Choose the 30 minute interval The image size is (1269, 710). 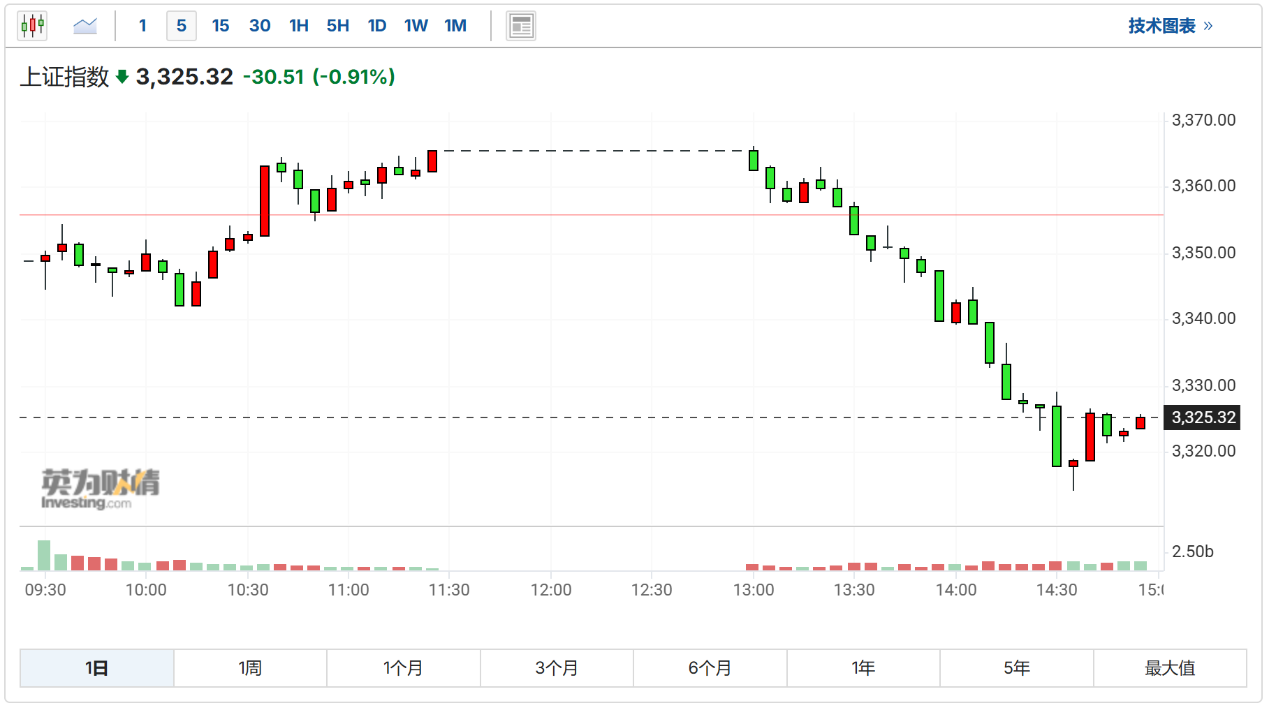tap(260, 25)
